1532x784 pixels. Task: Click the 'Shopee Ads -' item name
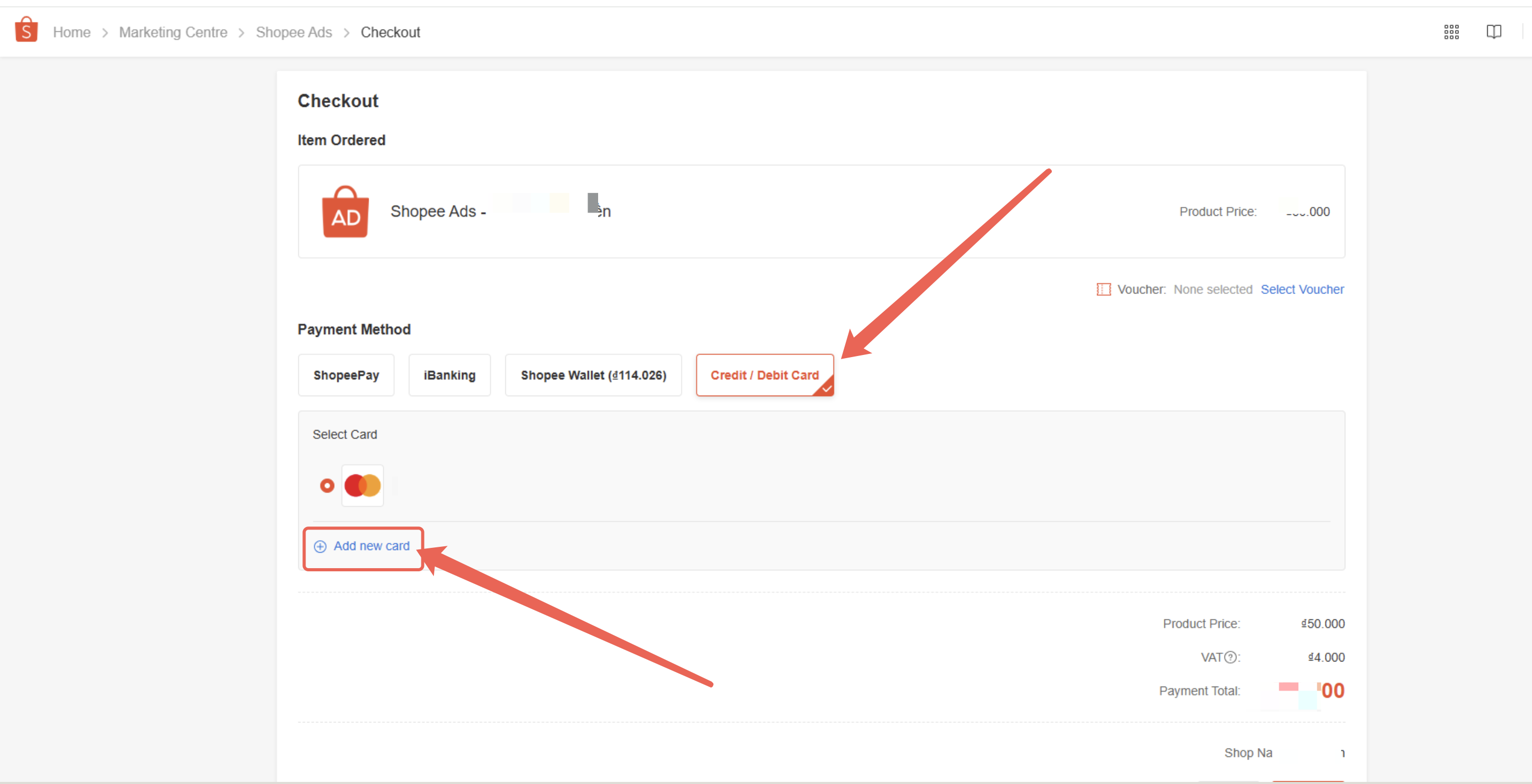click(439, 212)
